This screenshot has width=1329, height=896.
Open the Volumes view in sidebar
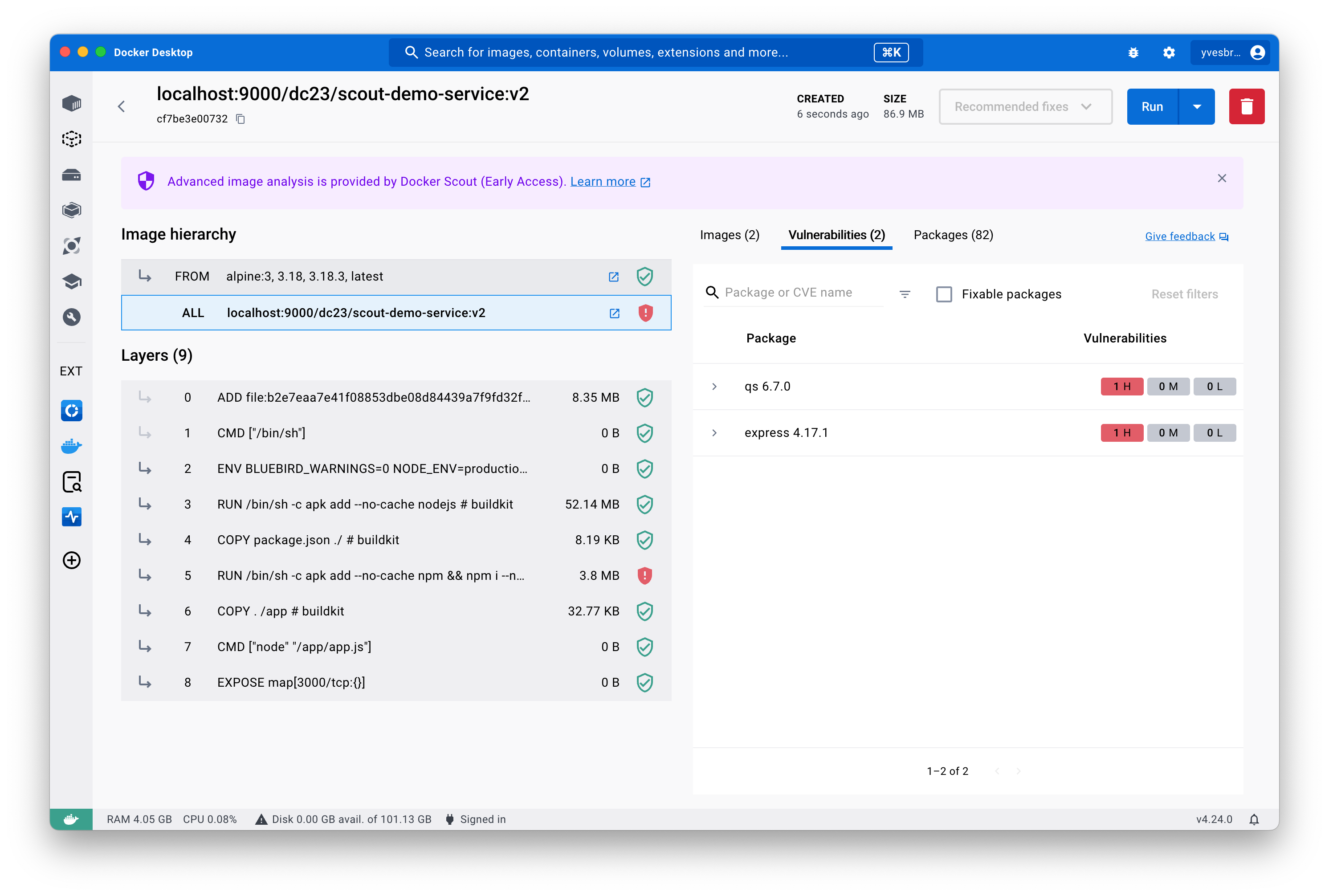click(x=71, y=175)
